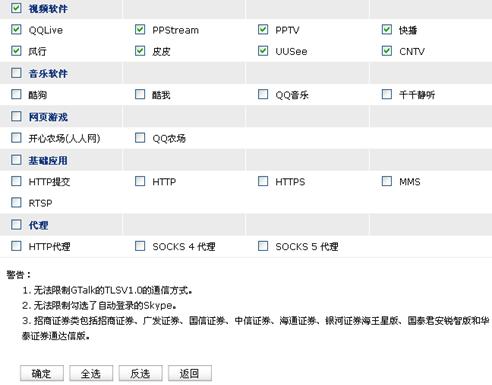Check the RTSP checkbox

16,202
